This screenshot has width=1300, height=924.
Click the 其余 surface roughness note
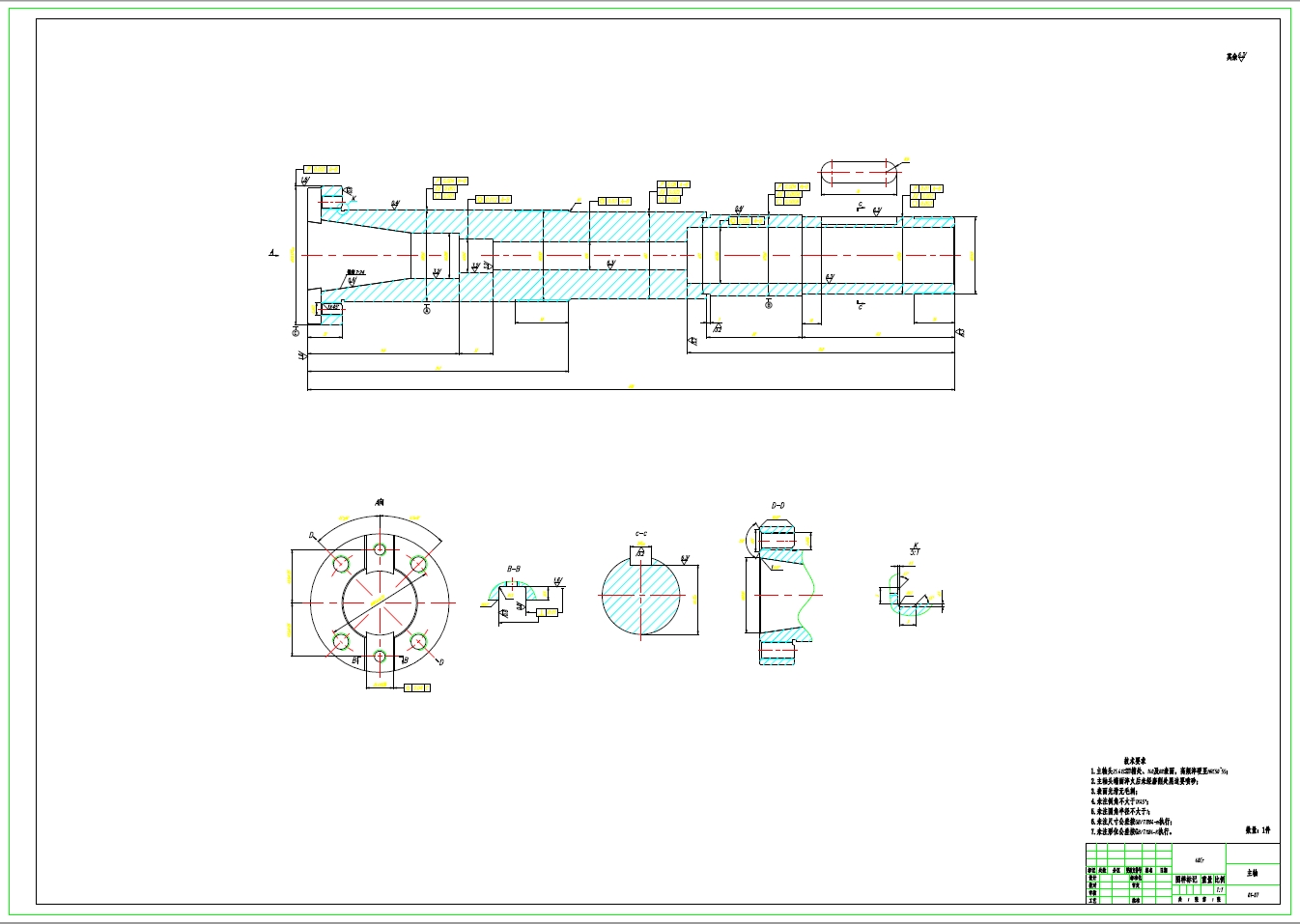(x=1236, y=57)
